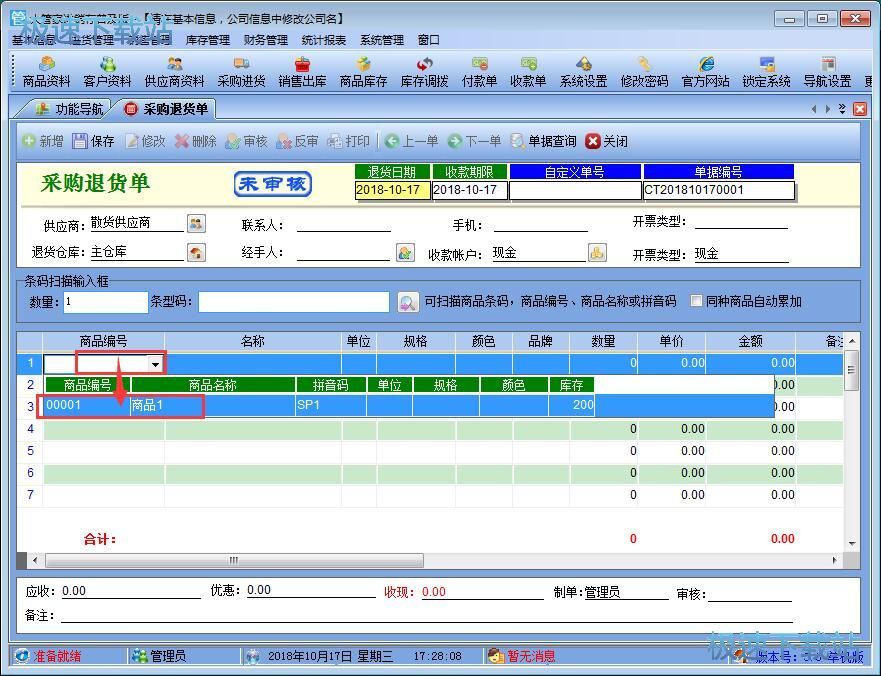Open 库存调拨 toolbar icon
881x676 pixels.
424,72
